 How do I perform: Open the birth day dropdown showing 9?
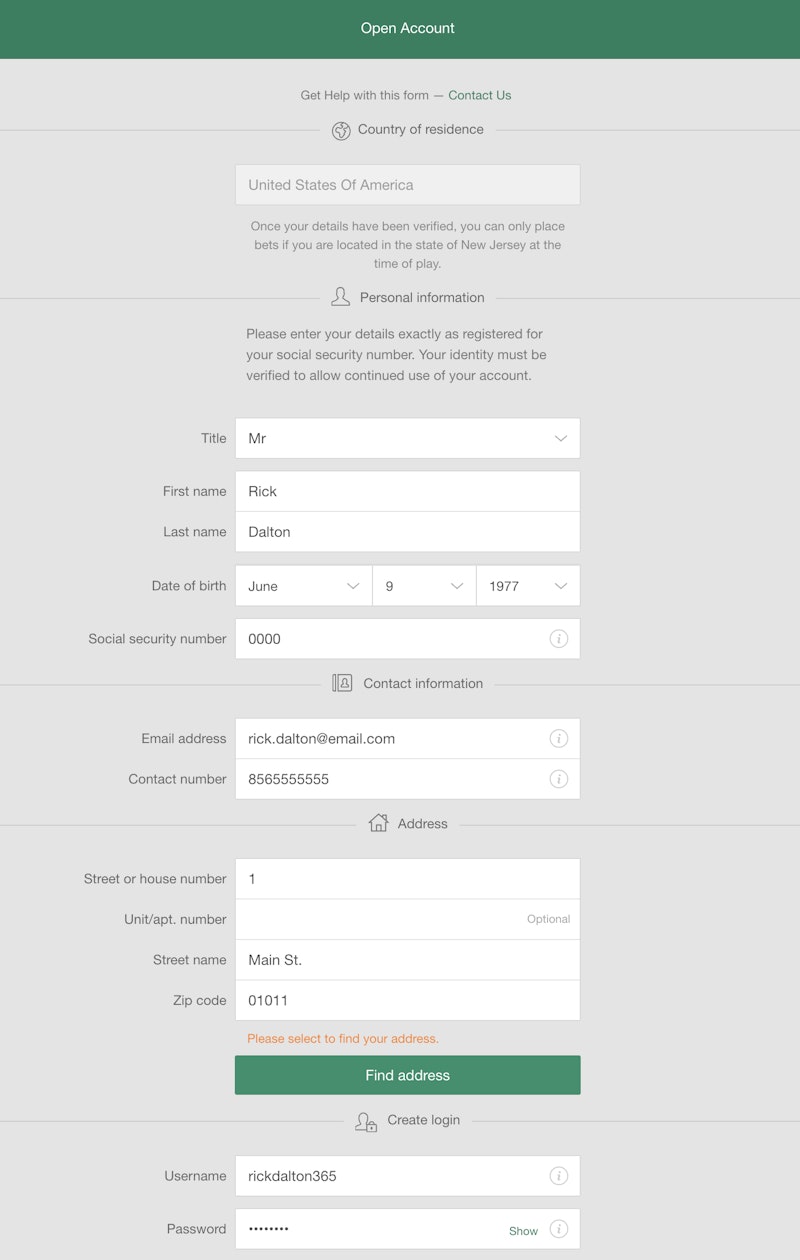pyautogui.click(x=424, y=586)
